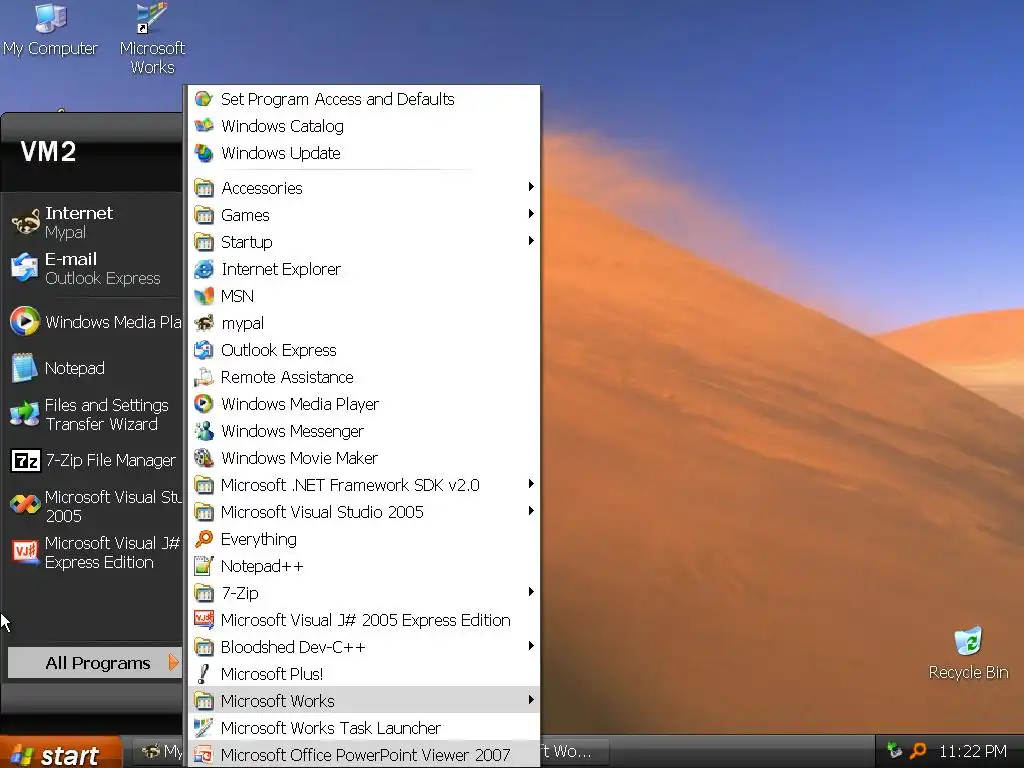Open Microsoft Plus! icon
Viewport: 1024px width, 768px height.
[x=204, y=674]
